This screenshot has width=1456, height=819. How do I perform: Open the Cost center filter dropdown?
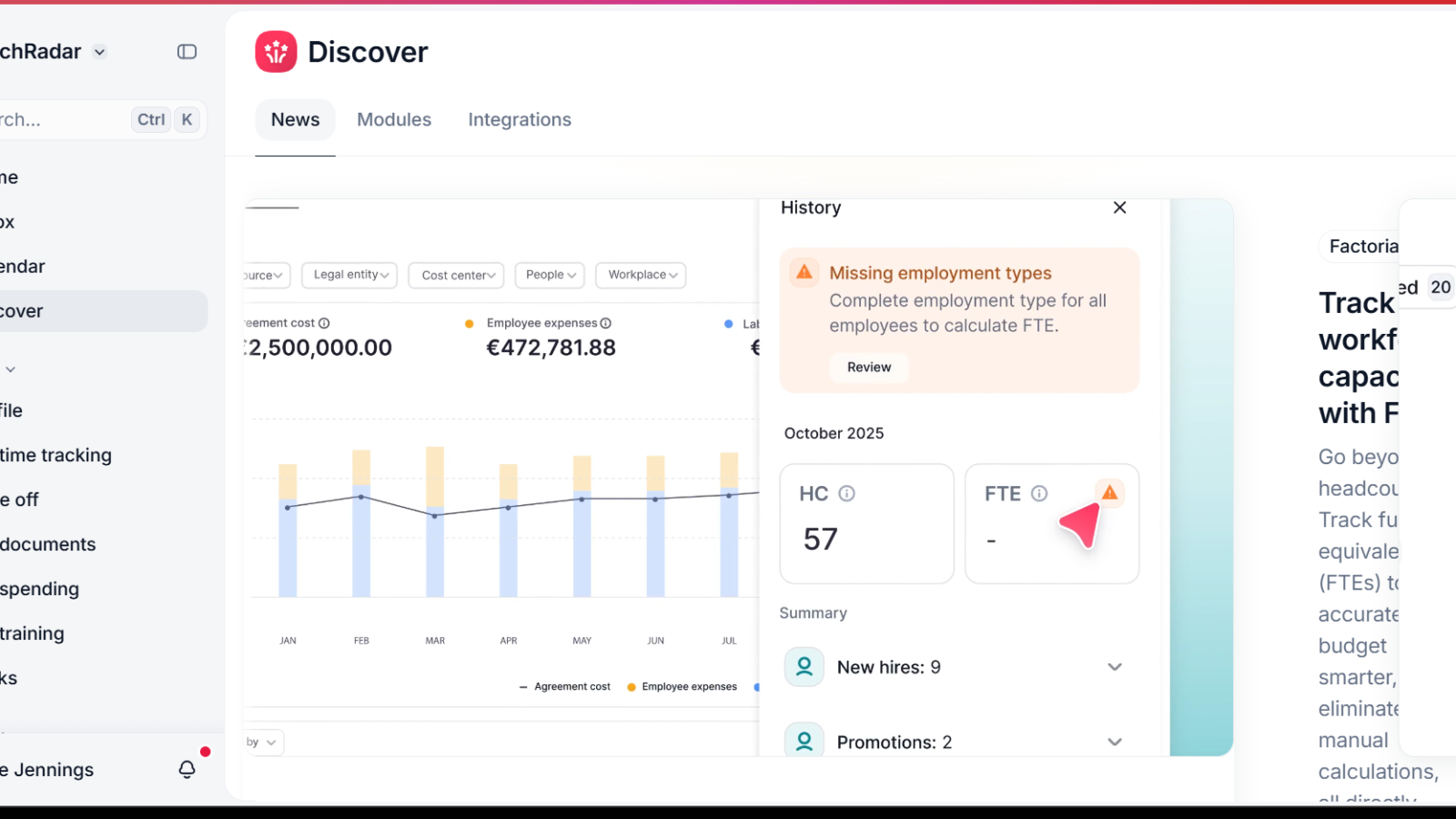(457, 275)
